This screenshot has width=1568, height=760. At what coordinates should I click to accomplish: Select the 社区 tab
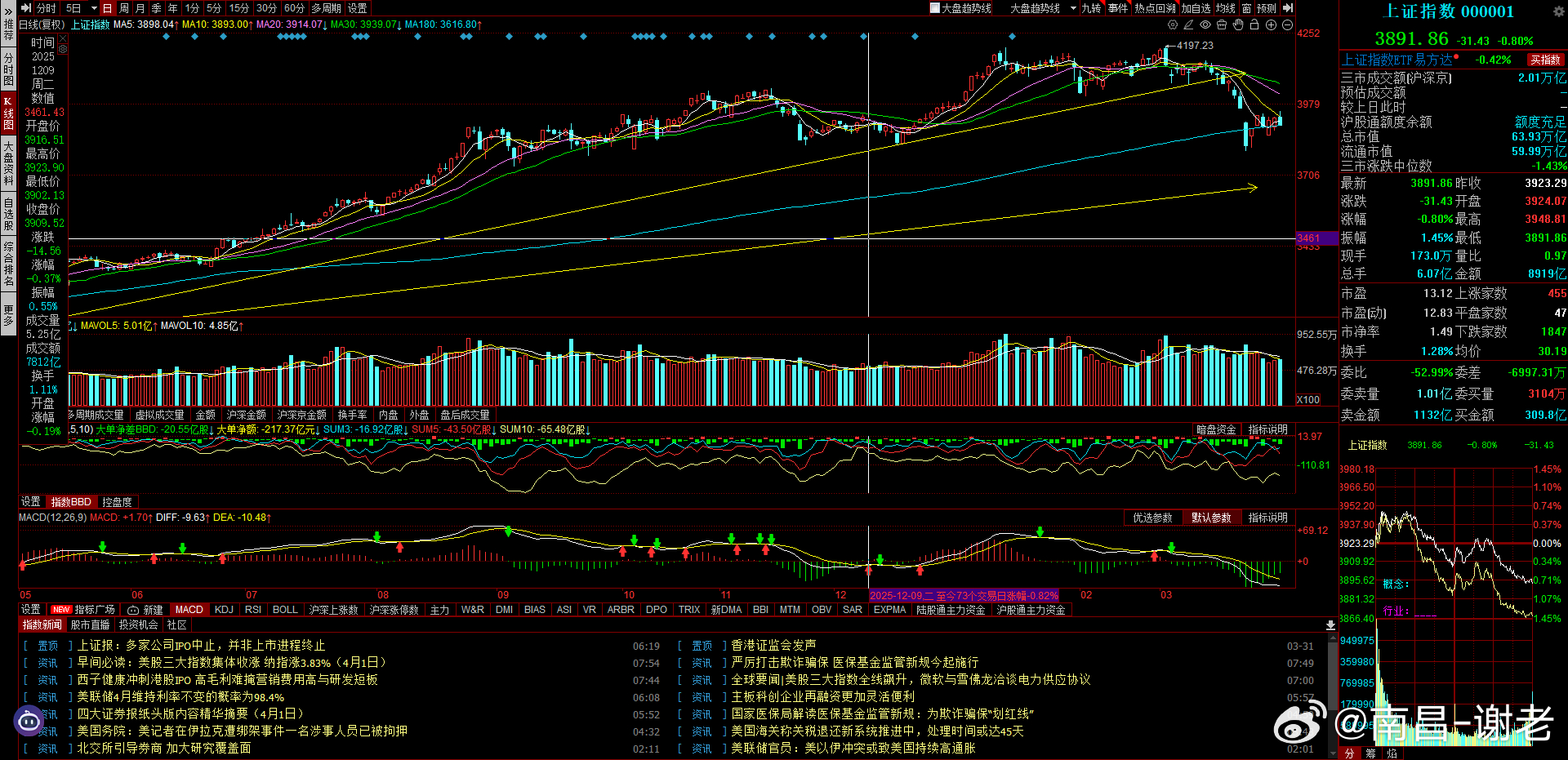click(x=176, y=625)
